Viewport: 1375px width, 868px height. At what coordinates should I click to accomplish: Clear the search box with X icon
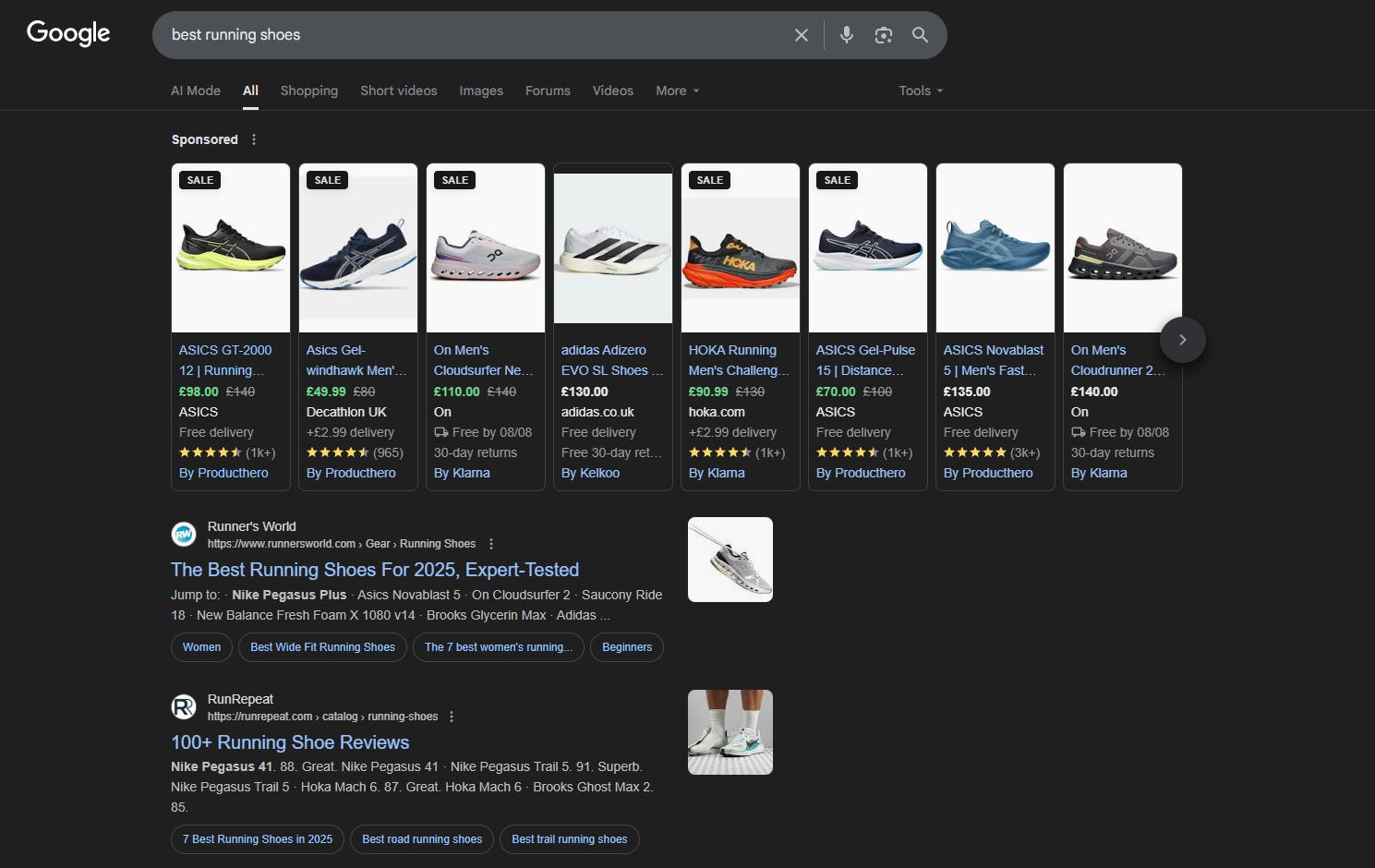(802, 35)
